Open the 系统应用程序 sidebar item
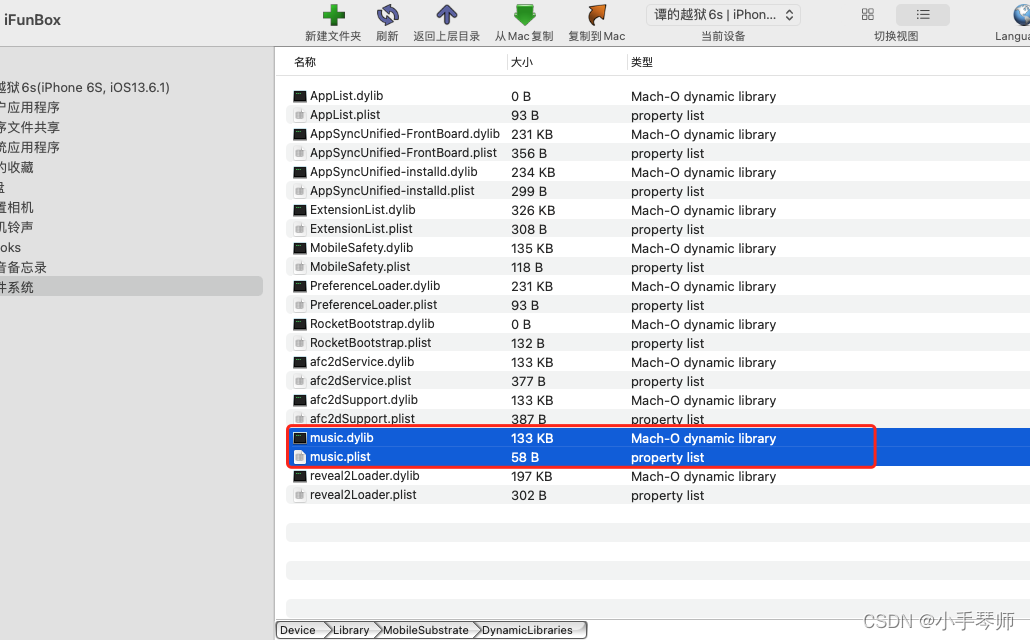The height and width of the screenshot is (640, 1030). point(30,148)
